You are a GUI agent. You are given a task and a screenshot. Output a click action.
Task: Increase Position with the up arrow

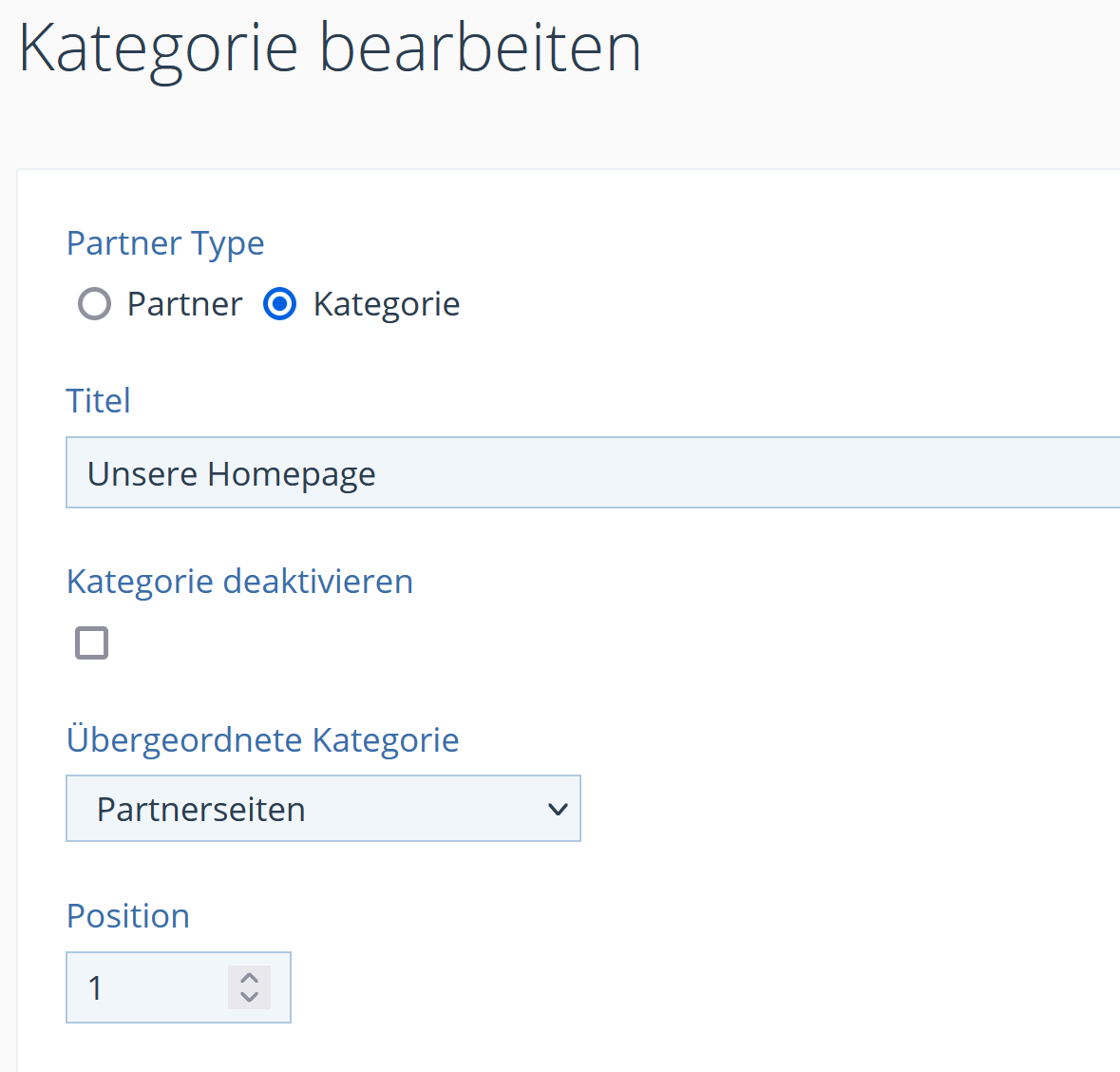click(x=250, y=978)
